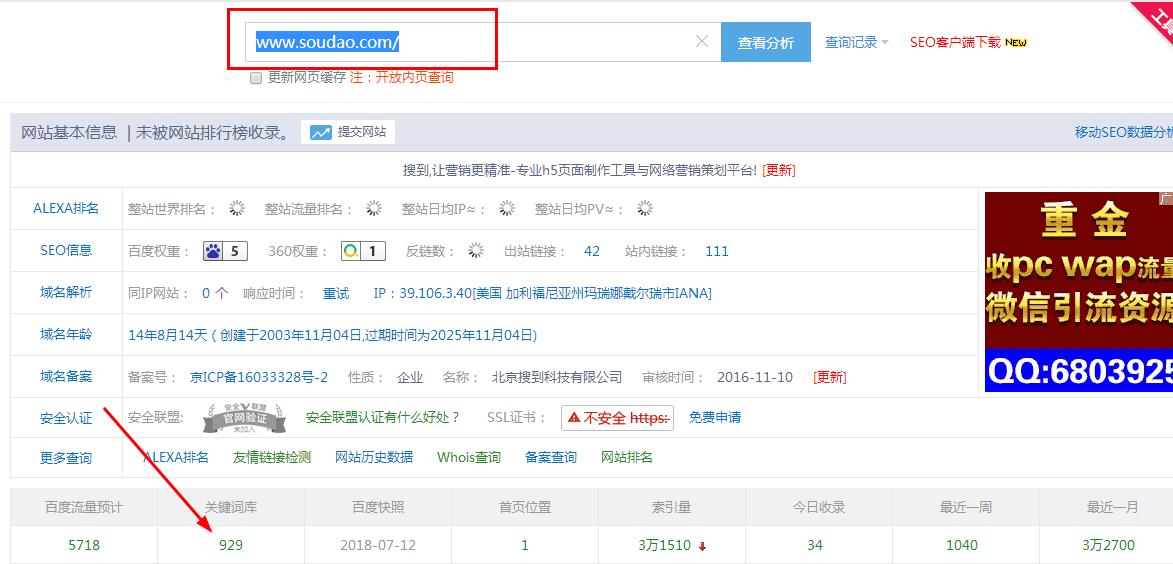This screenshot has height=564, width=1173.
Task: Click the 查看分析 button
Action: tap(765, 43)
